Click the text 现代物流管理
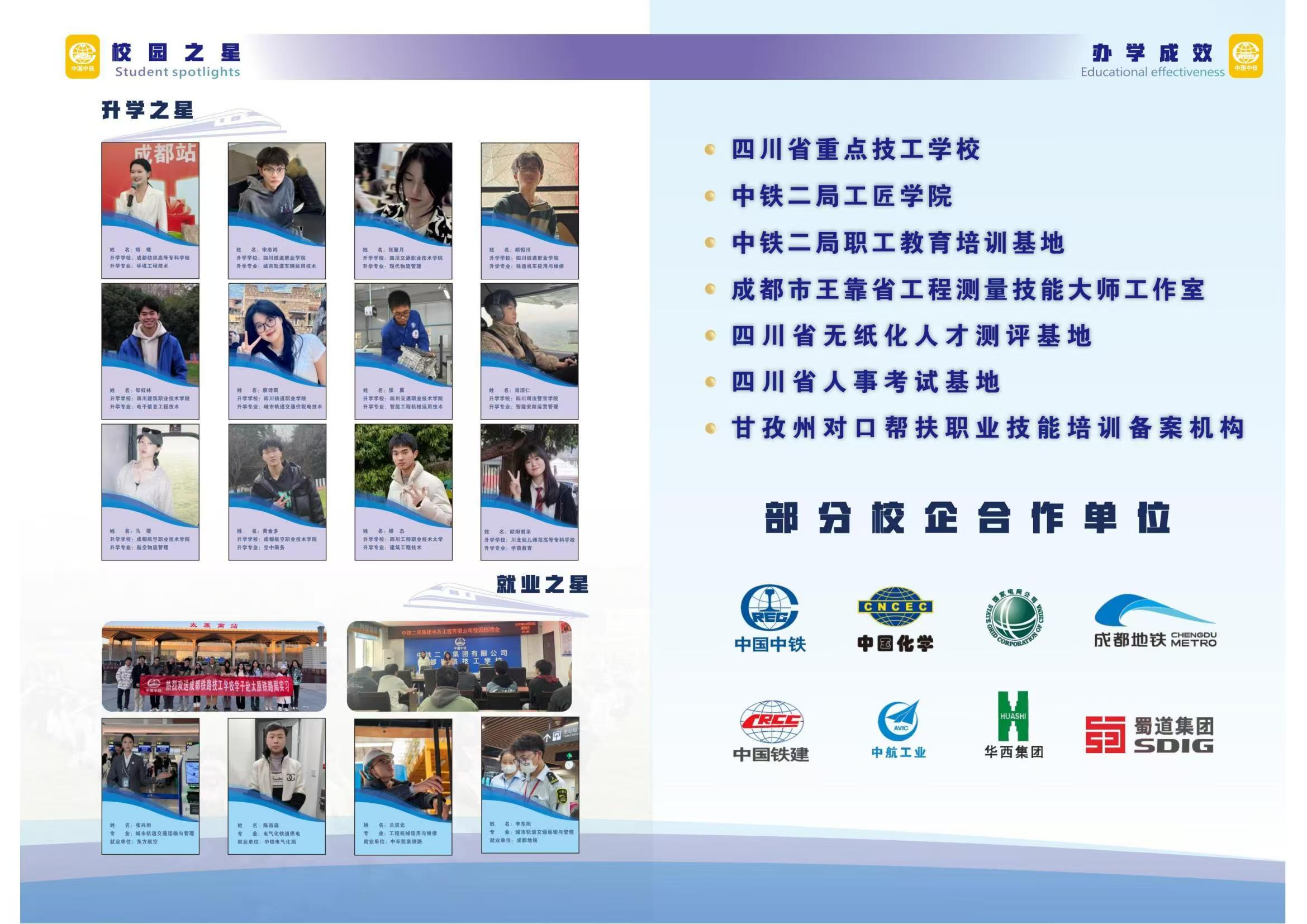The image size is (1307, 924). point(405,266)
